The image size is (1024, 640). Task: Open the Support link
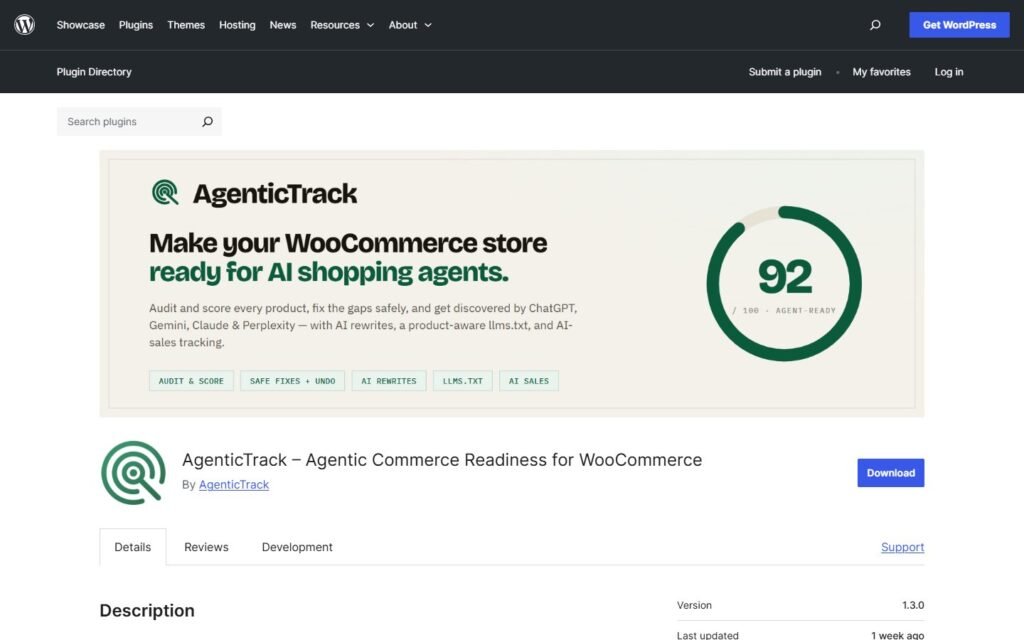point(903,547)
